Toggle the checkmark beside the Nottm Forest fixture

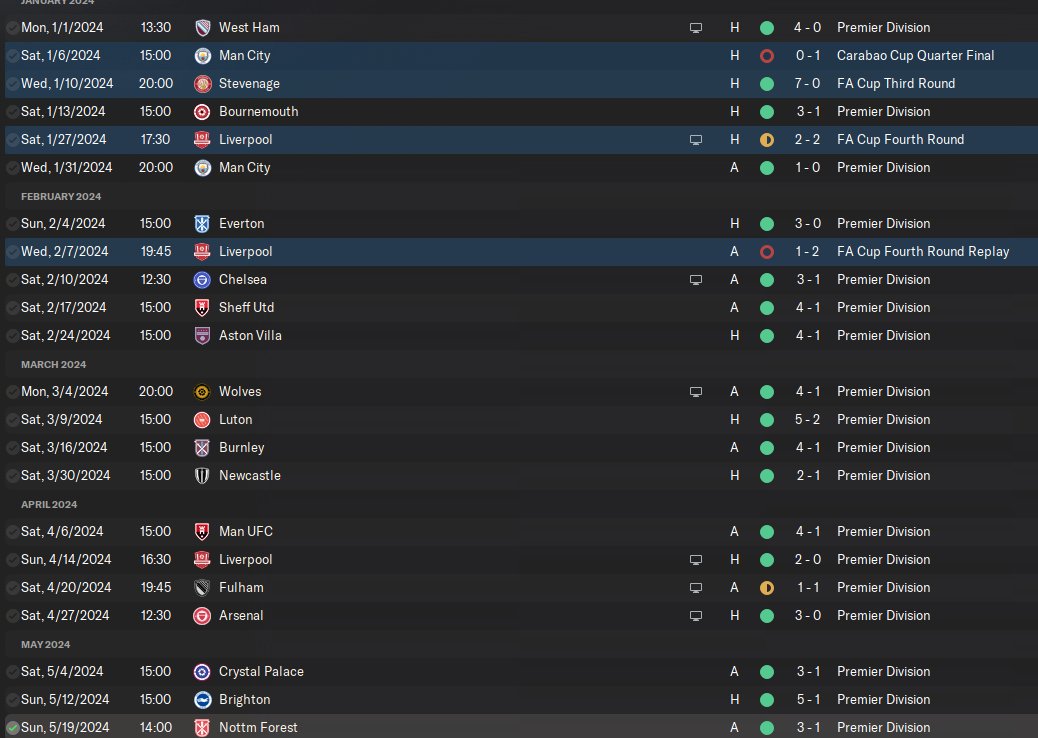12,728
